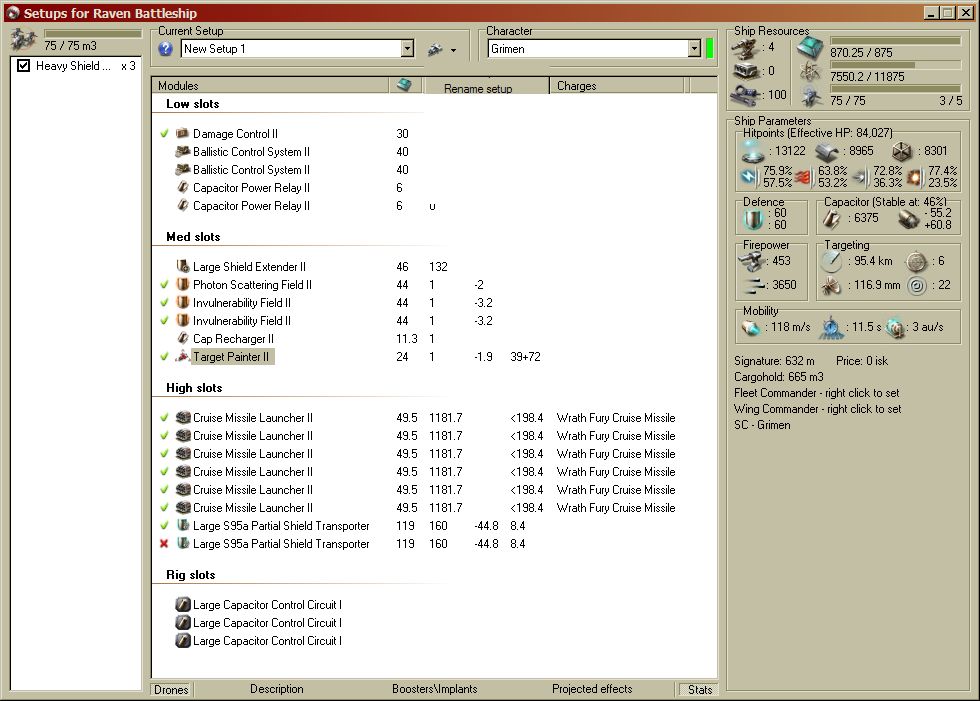Image resolution: width=980 pixels, height=701 pixels.
Task: Click the Firepower turret icon showing 453
Action: pos(752,261)
